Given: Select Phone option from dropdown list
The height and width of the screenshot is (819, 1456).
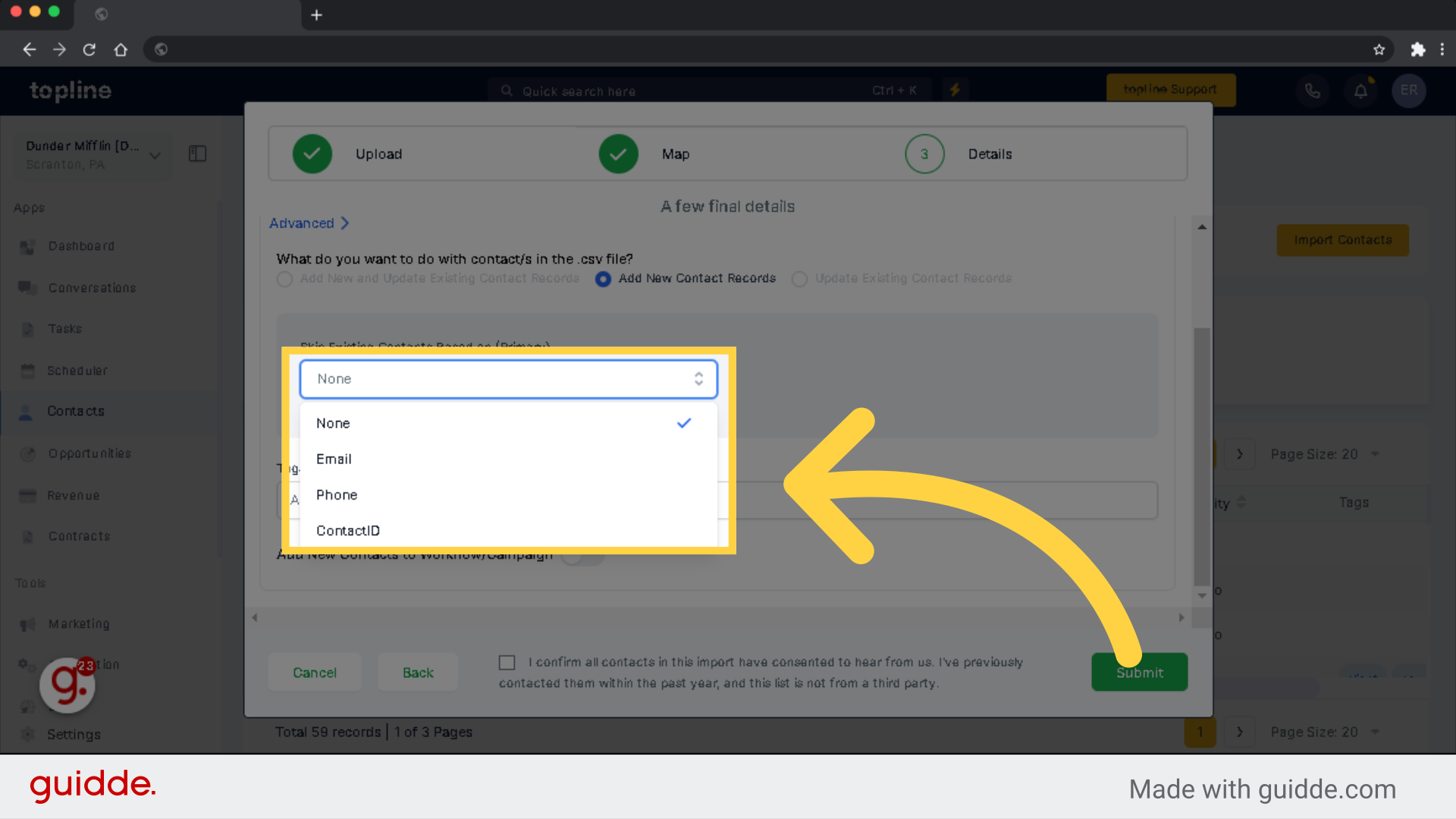Looking at the screenshot, I should 336,494.
